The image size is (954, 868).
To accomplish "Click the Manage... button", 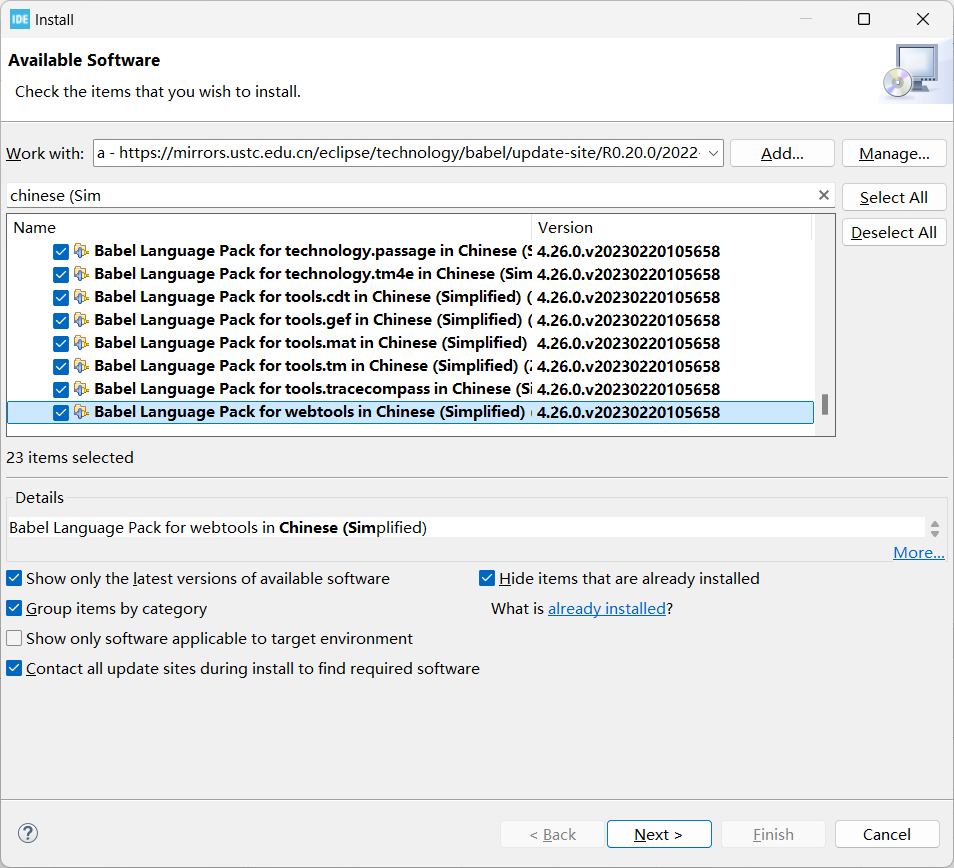I will 894,153.
